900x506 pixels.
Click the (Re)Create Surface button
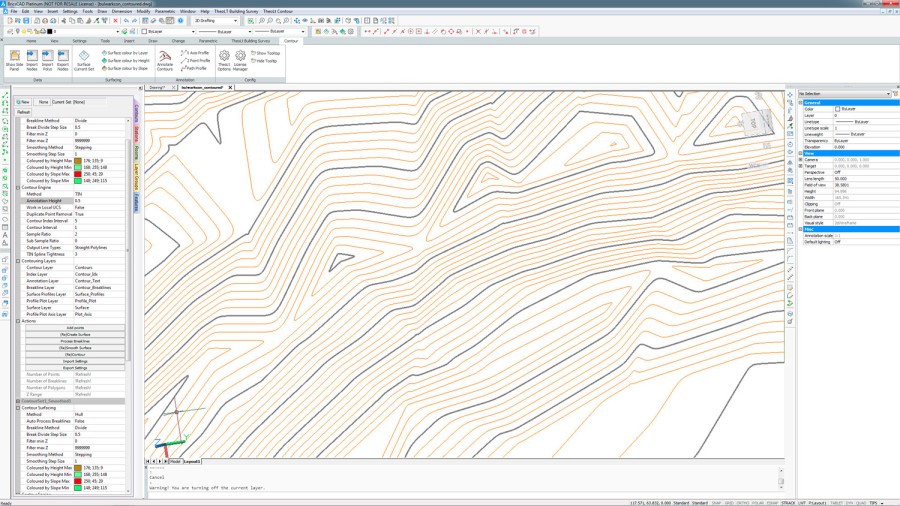click(75, 334)
